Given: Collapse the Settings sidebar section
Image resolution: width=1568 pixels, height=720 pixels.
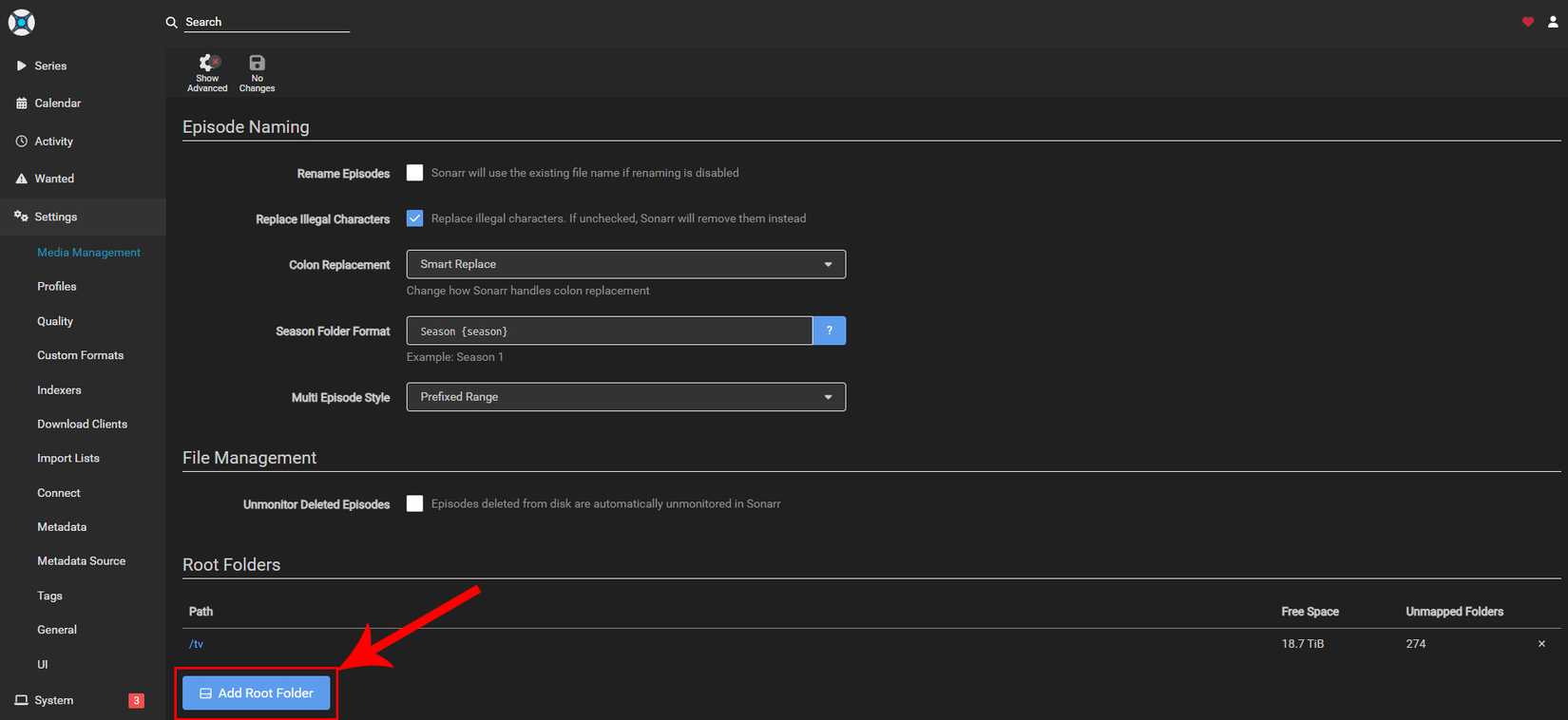Looking at the screenshot, I should tap(55, 217).
